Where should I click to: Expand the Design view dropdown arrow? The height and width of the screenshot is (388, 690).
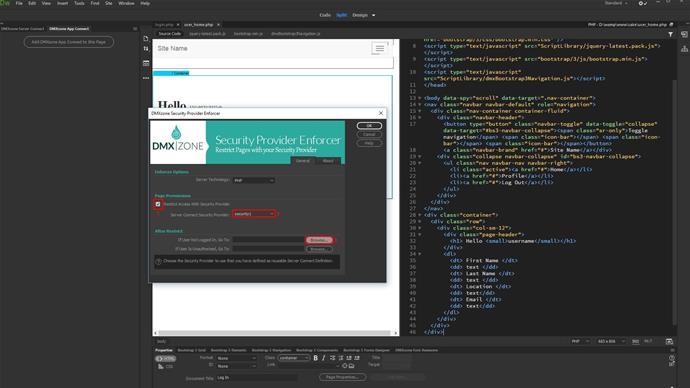tap(374, 15)
